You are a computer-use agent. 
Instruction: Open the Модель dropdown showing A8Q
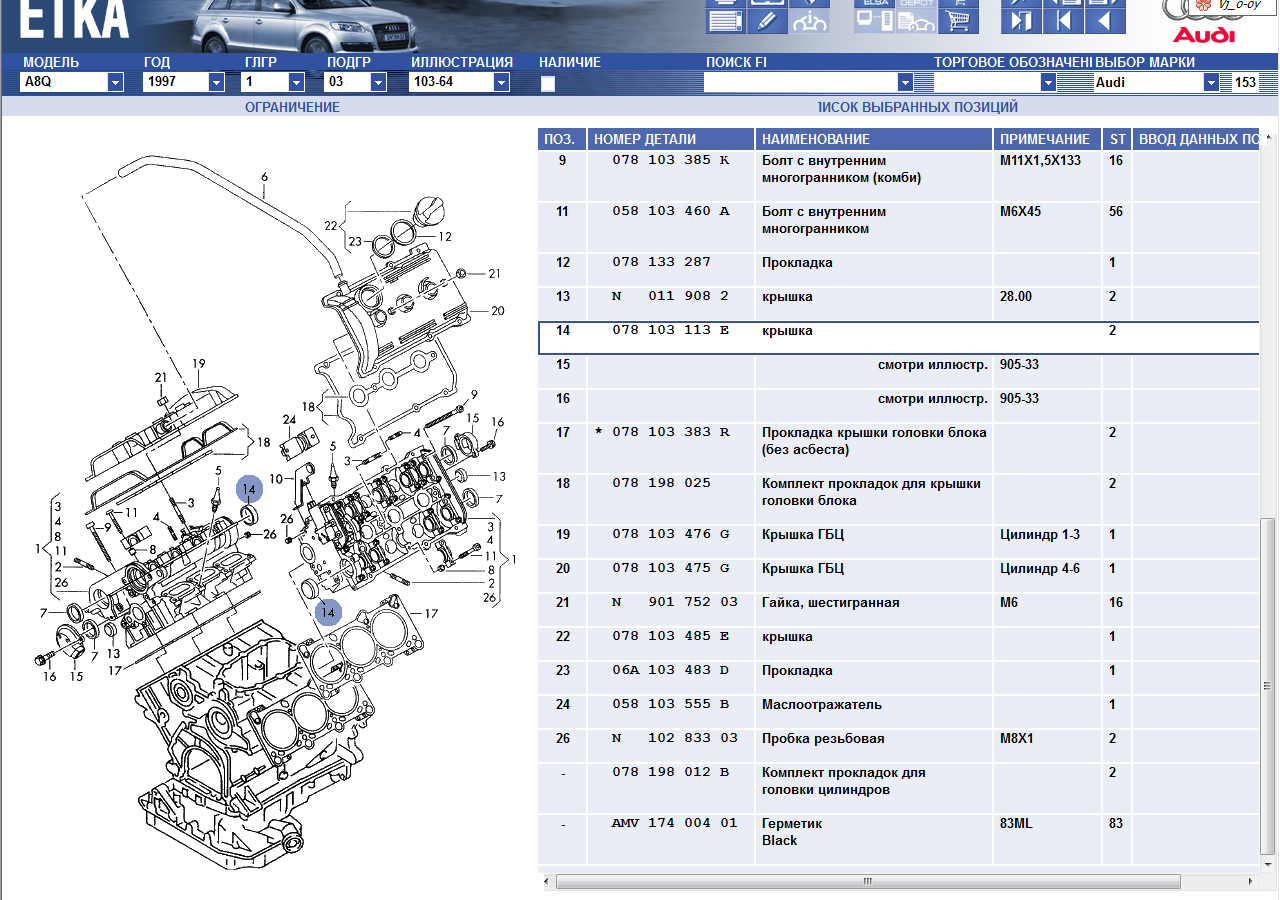click(115, 82)
